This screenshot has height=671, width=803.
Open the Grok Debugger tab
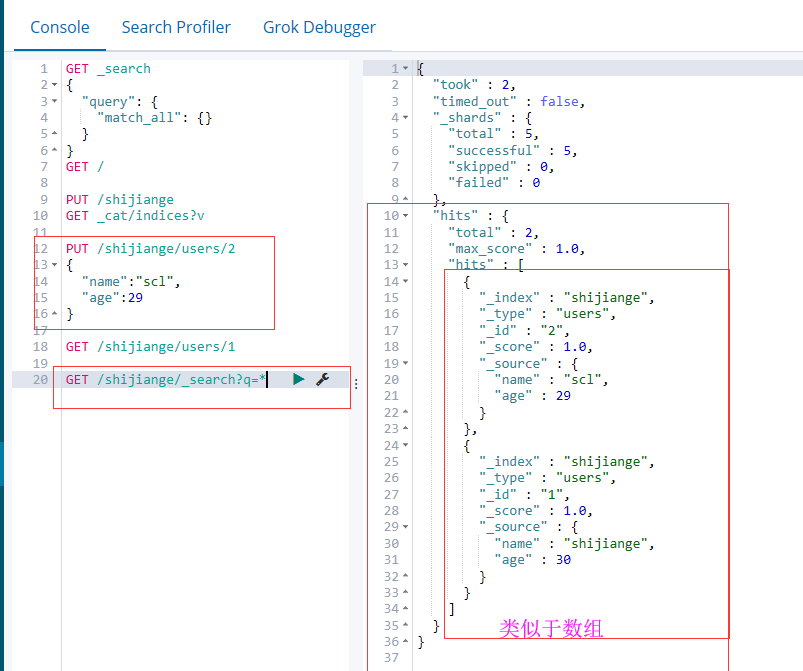point(319,27)
